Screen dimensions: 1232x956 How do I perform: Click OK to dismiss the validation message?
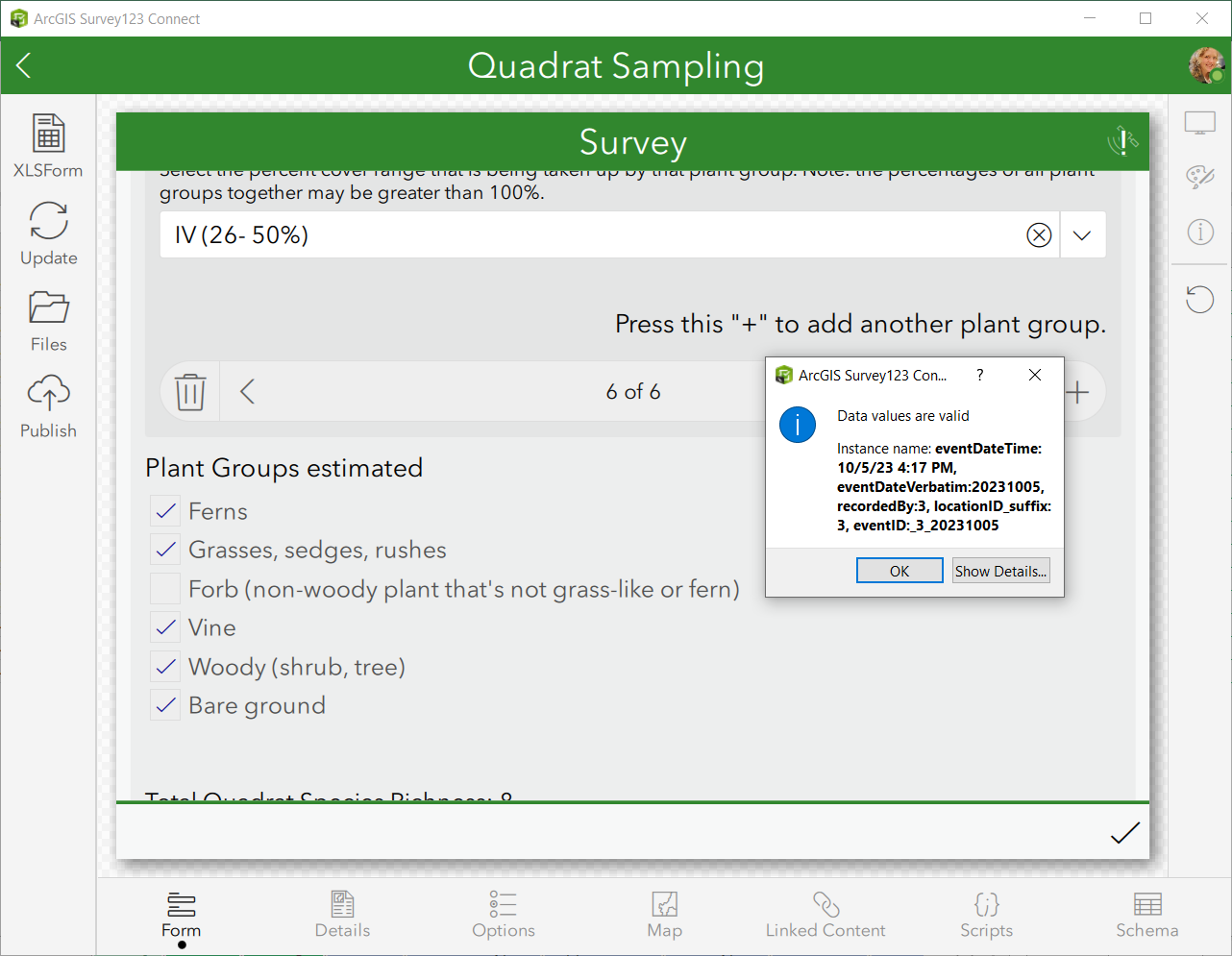click(x=899, y=570)
